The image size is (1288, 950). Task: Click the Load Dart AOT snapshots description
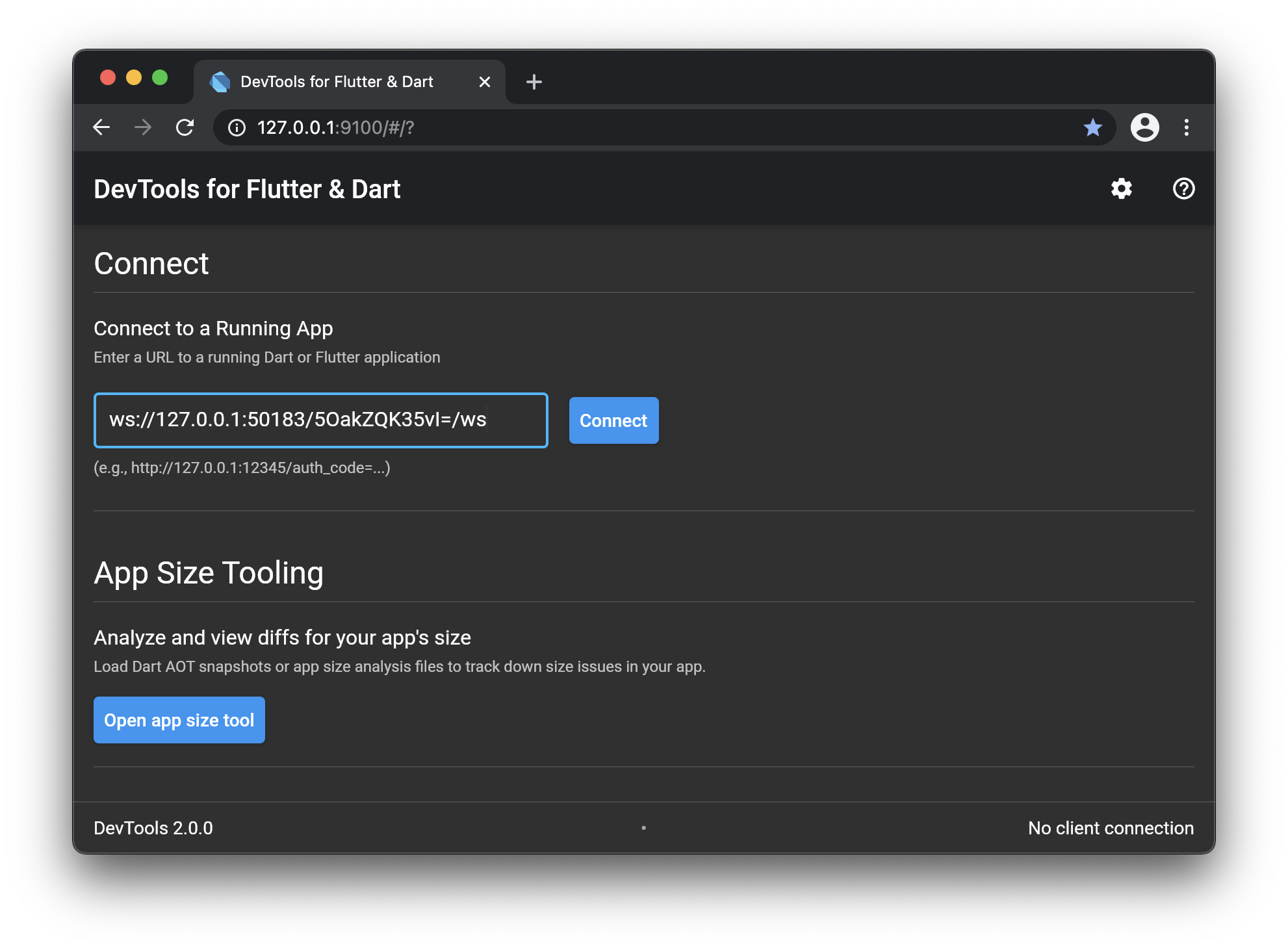pyautogui.click(x=400, y=667)
